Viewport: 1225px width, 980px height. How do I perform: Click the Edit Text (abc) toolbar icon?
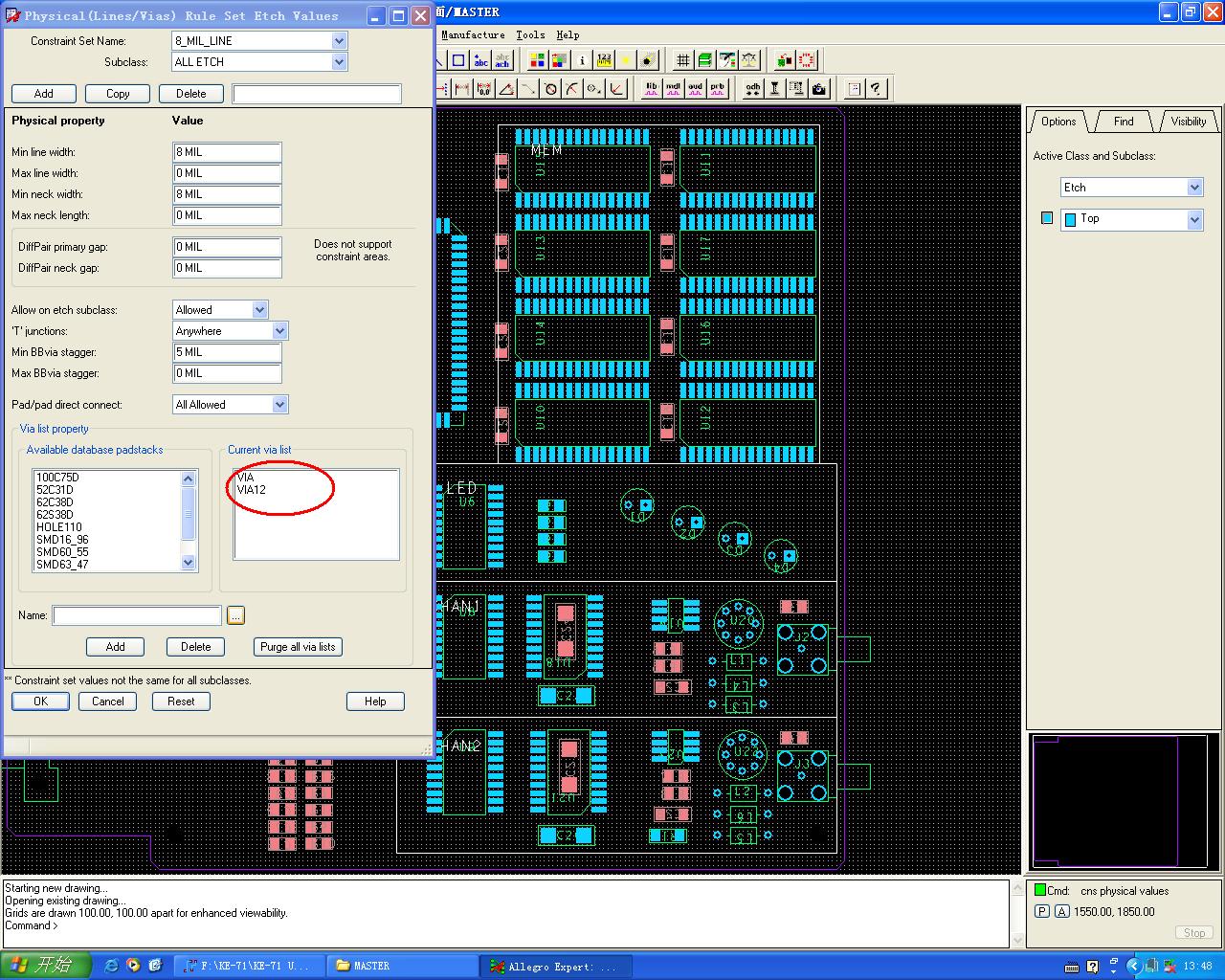502,60
